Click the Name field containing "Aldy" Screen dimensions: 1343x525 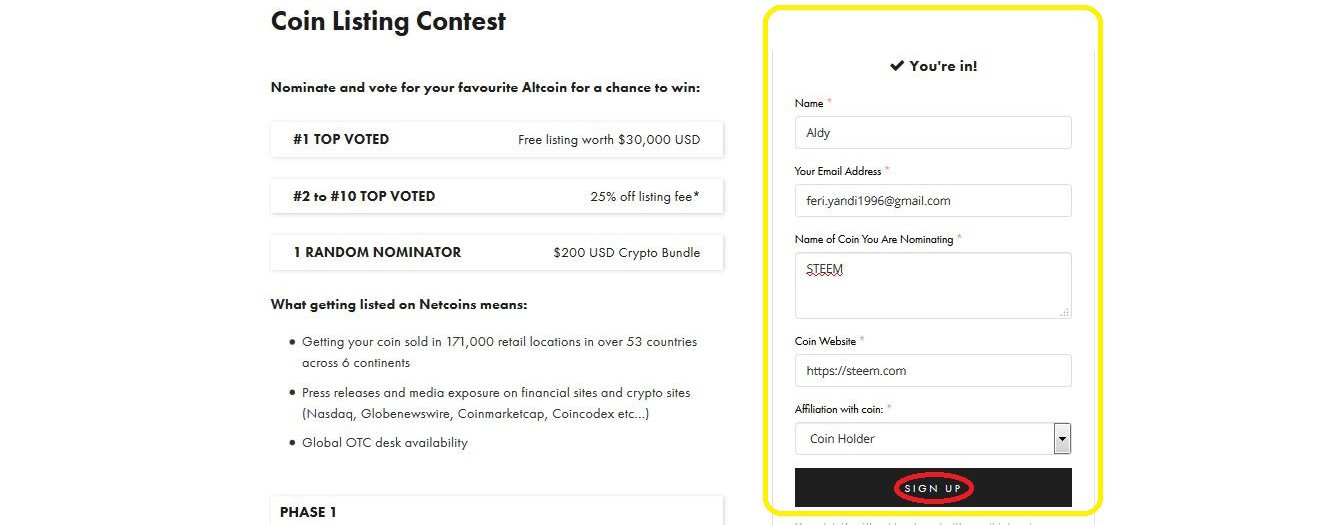pyautogui.click(x=932, y=133)
